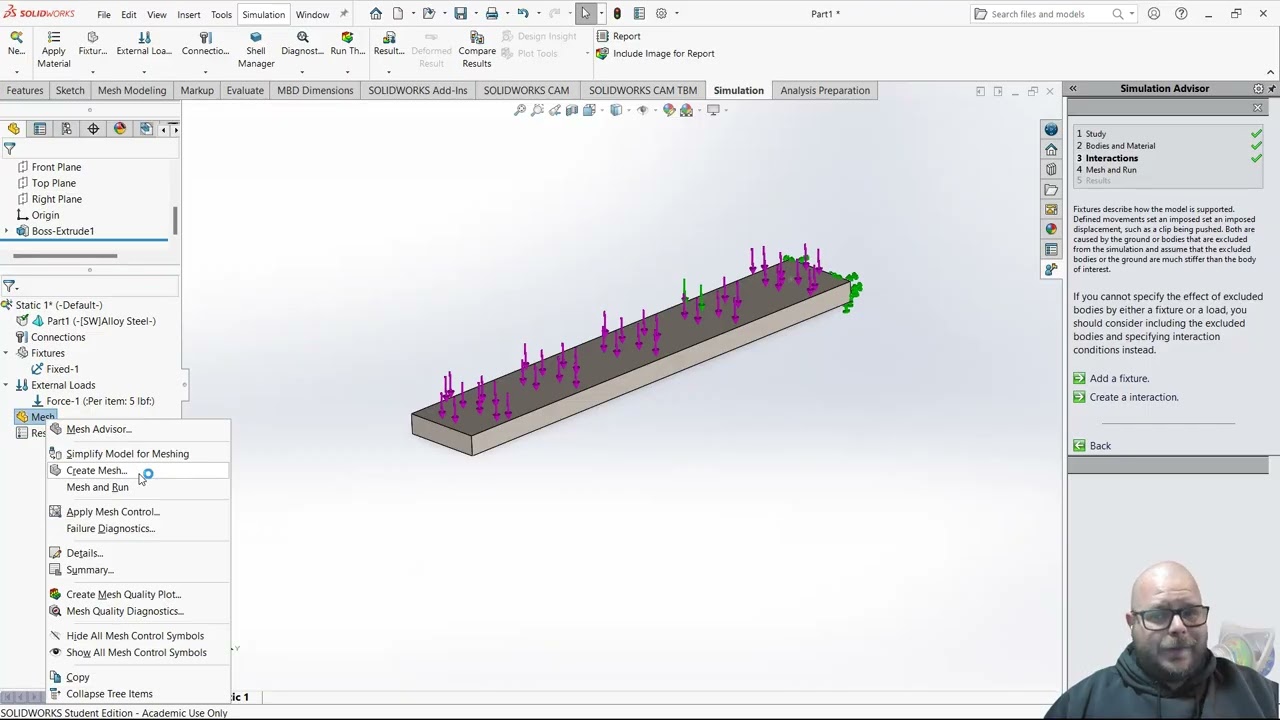Open the FeatureManager design tree tab icon

(13, 129)
